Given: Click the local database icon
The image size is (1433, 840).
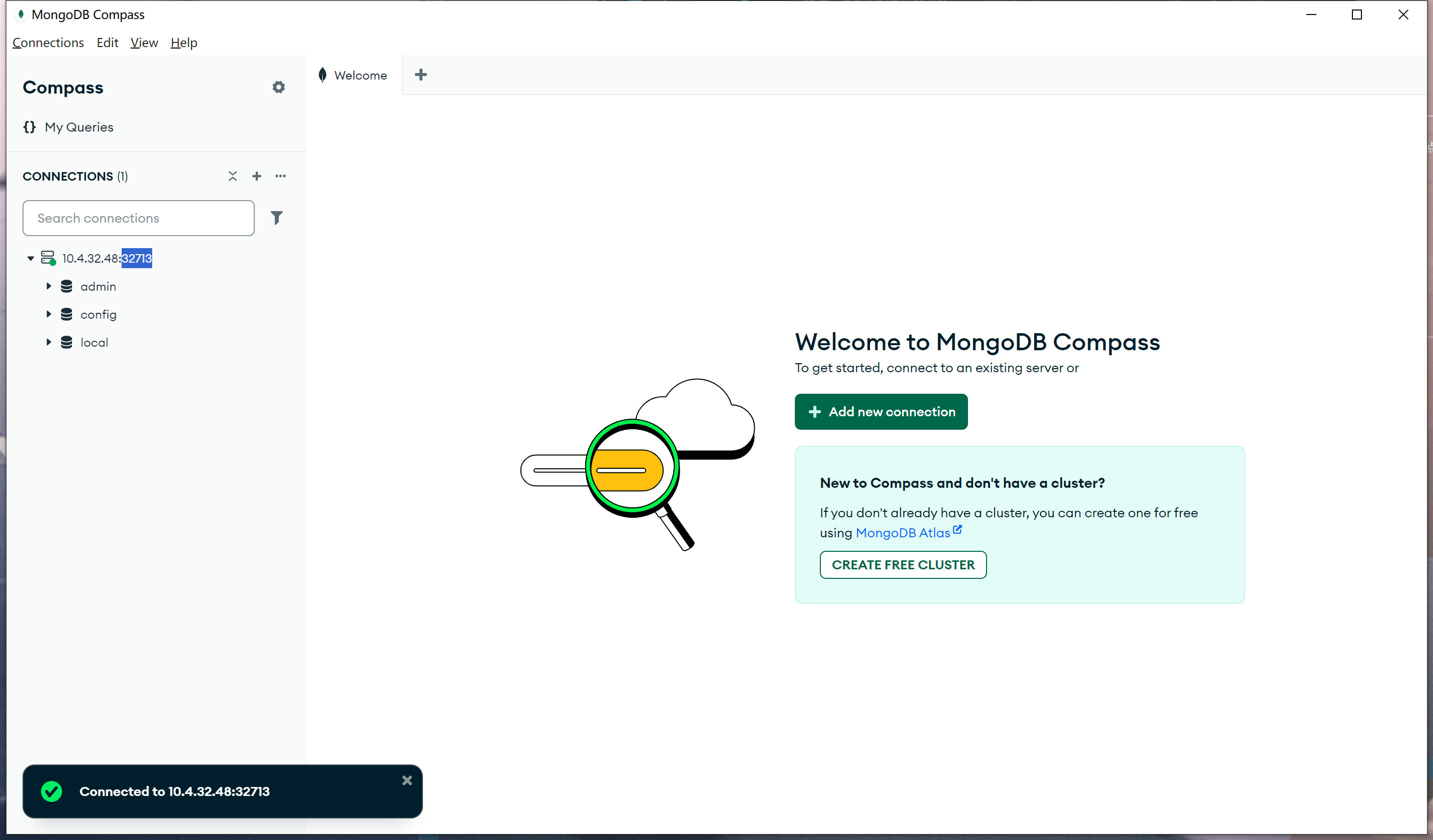Looking at the screenshot, I should 67,342.
